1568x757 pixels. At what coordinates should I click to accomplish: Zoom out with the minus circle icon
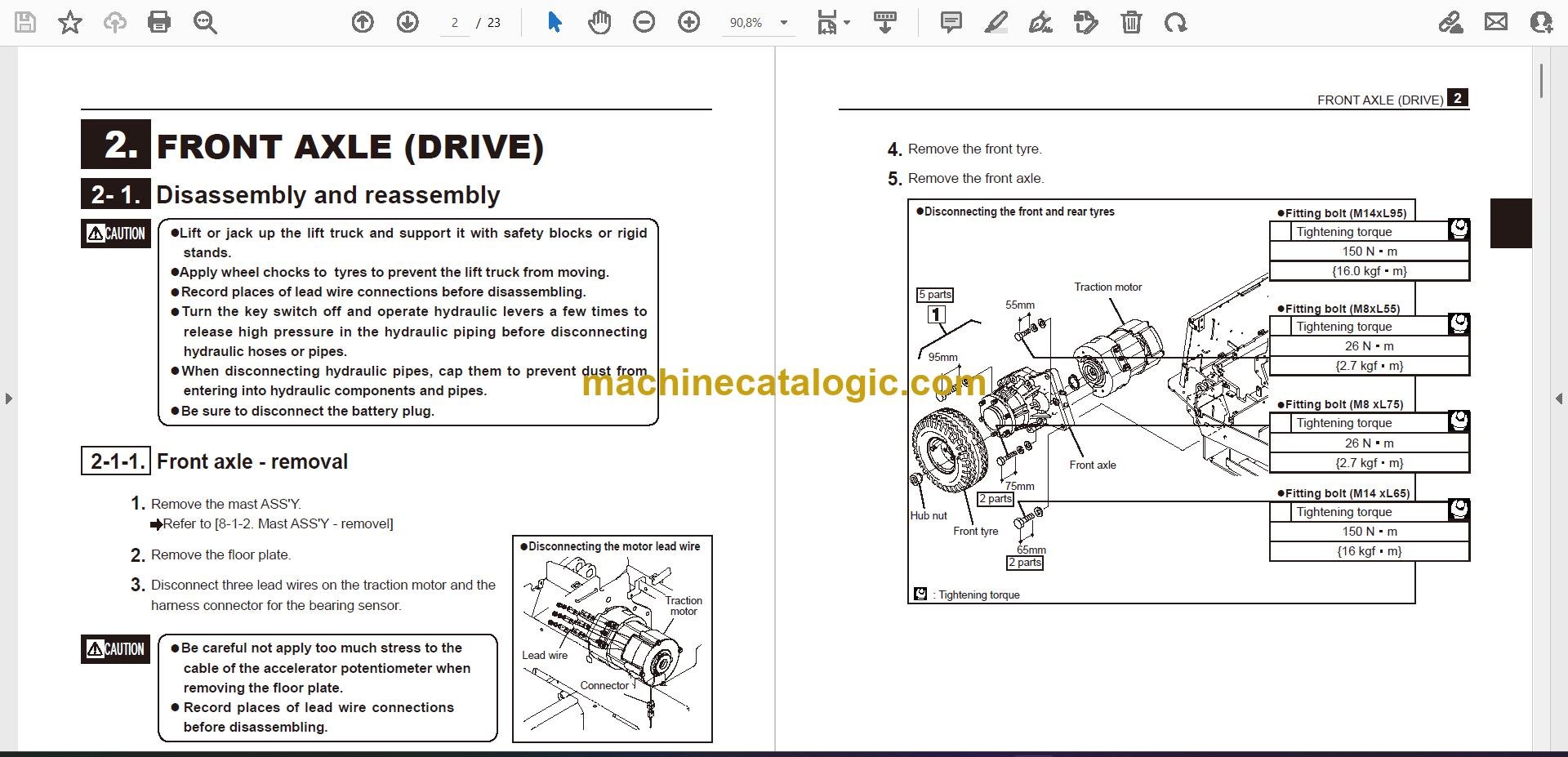[644, 22]
